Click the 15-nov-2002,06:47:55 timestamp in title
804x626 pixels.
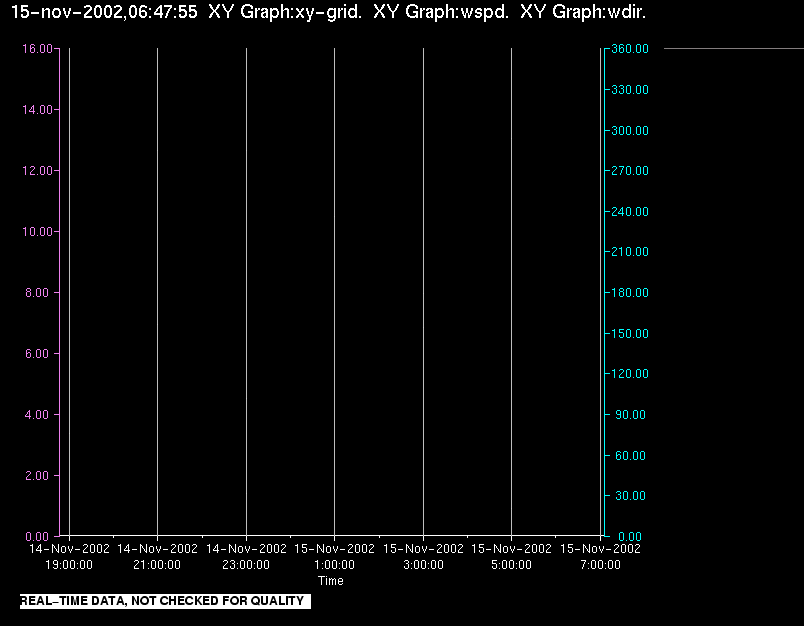[x=104, y=12]
